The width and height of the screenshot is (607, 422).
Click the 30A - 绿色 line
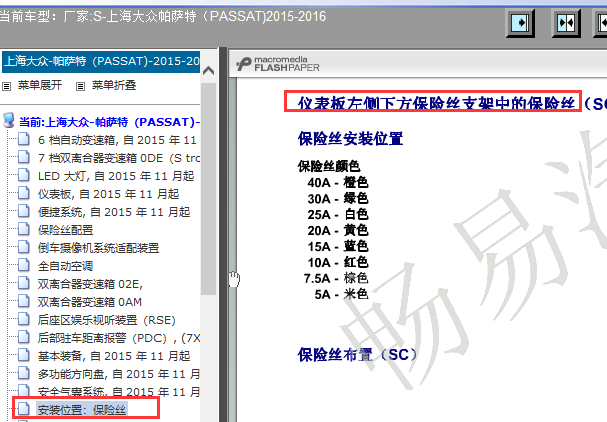pyautogui.click(x=338, y=199)
